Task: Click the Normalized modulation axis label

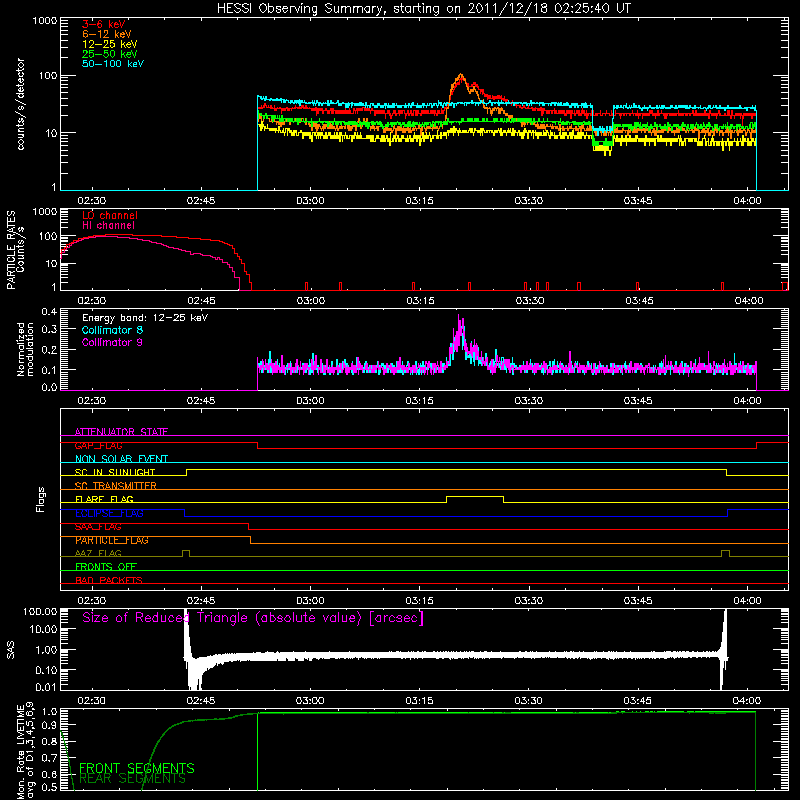Action: pyautogui.click(x=25, y=349)
